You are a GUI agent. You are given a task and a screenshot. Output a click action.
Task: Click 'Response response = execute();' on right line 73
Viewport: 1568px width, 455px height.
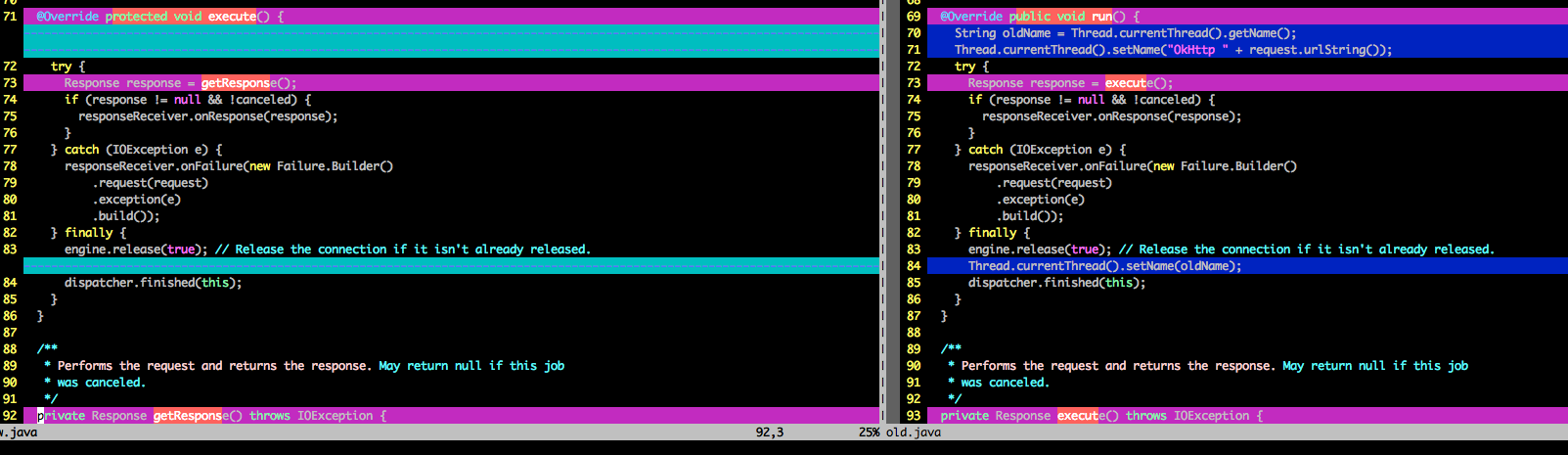pos(1071,83)
